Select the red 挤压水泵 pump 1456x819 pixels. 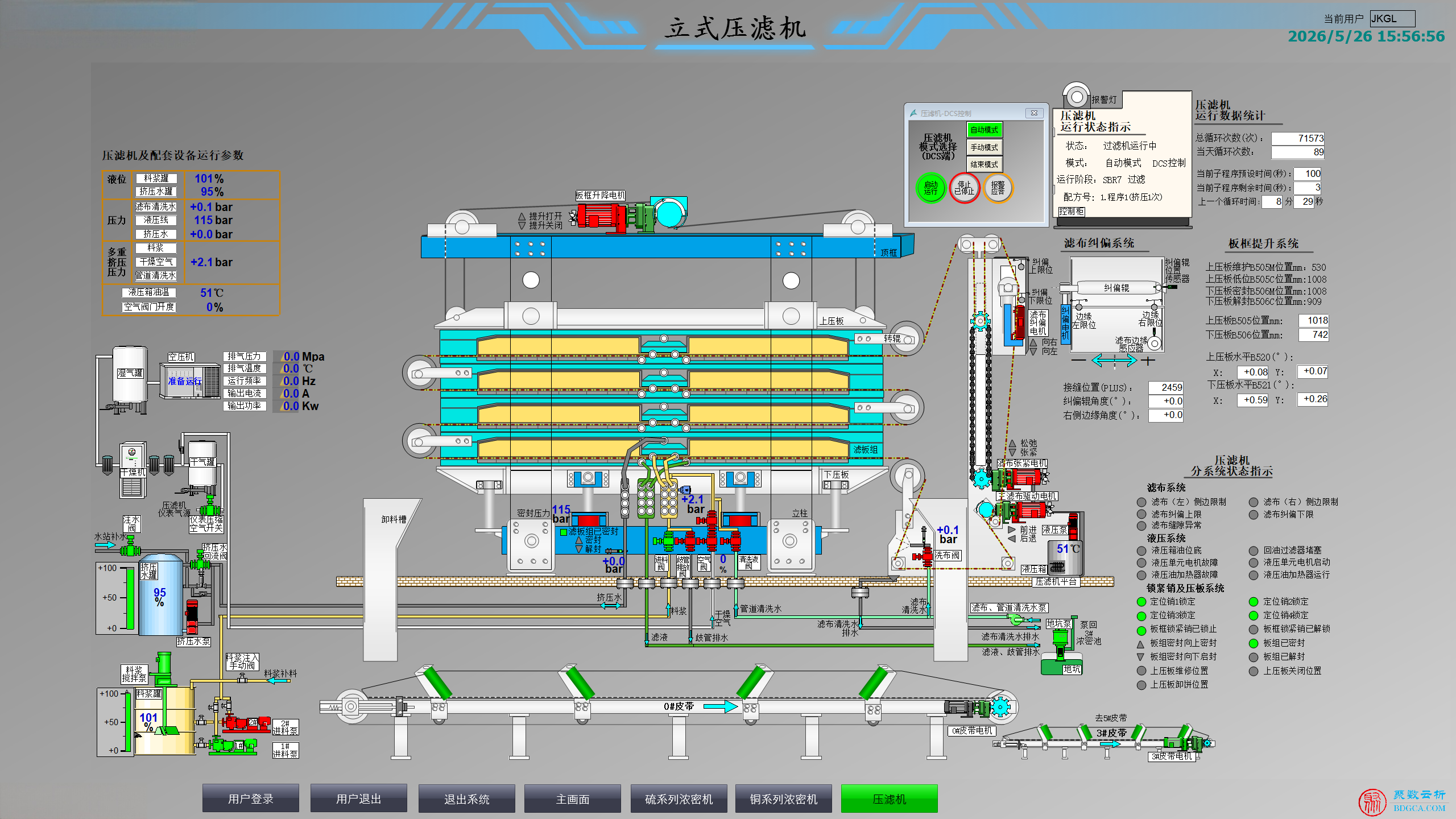click(x=192, y=616)
